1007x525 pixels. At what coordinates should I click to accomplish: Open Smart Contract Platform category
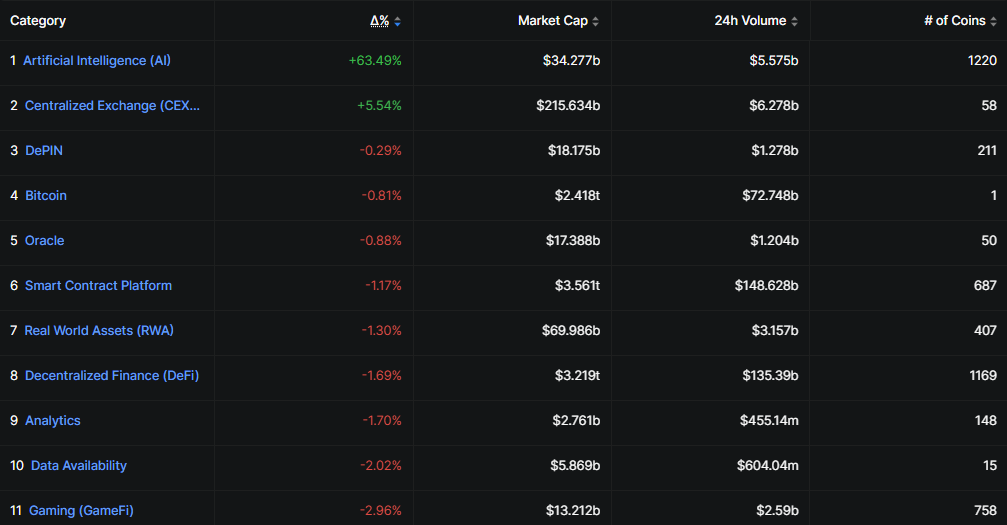[98, 285]
